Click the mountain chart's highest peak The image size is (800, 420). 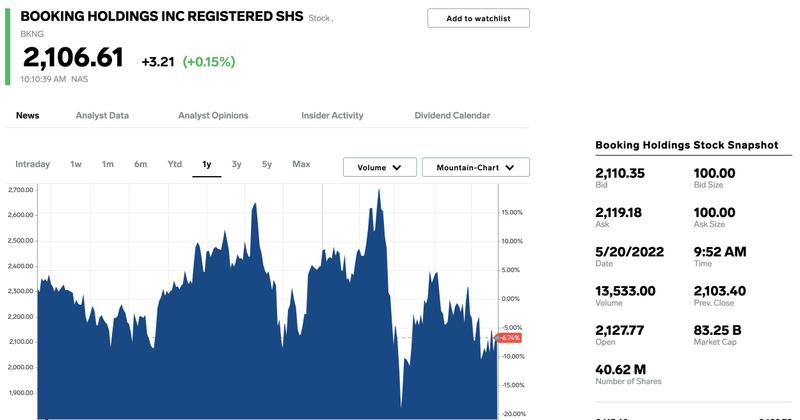coord(379,191)
